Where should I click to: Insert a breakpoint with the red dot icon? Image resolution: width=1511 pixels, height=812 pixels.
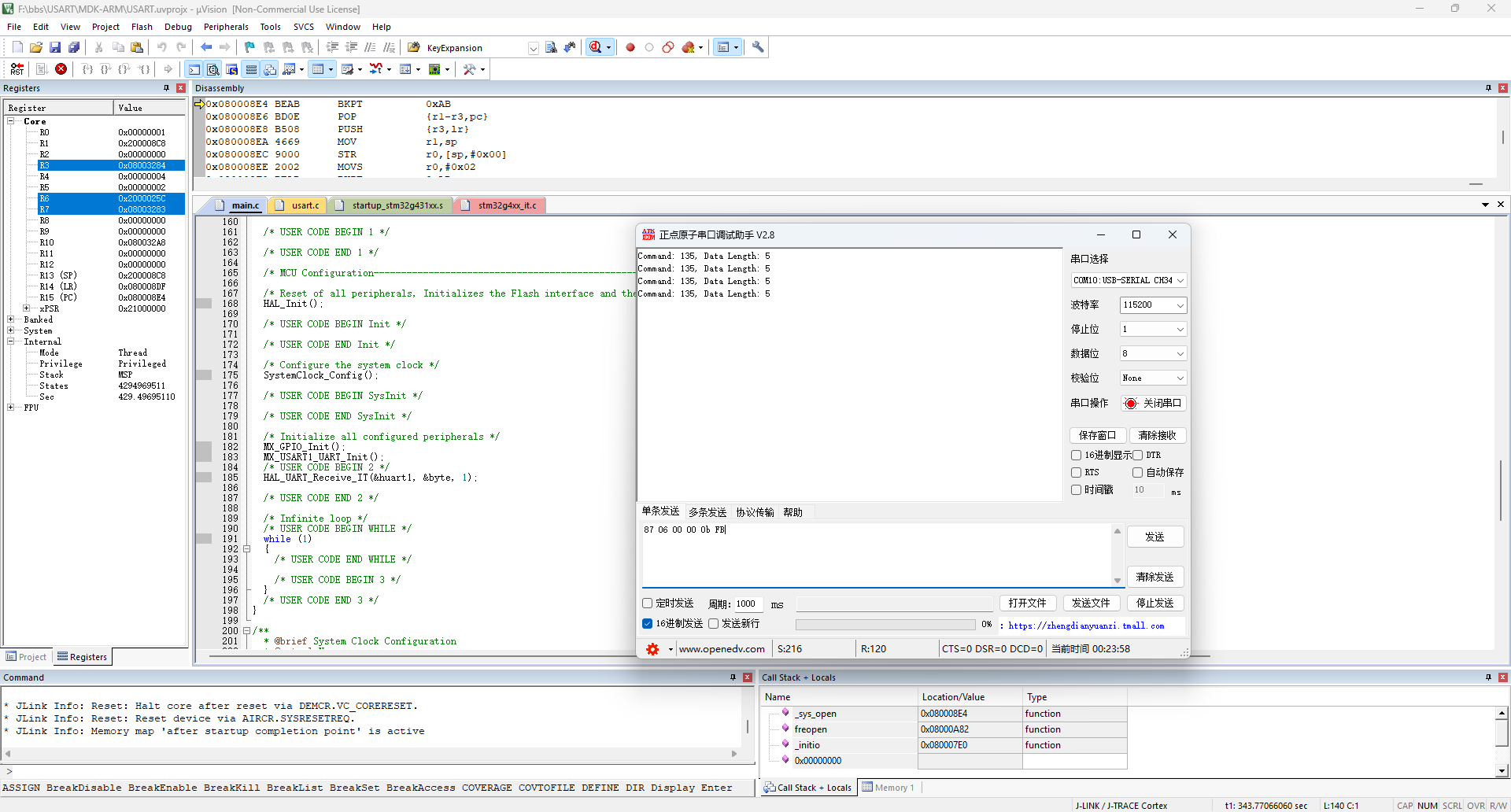[x=630, y=47]
